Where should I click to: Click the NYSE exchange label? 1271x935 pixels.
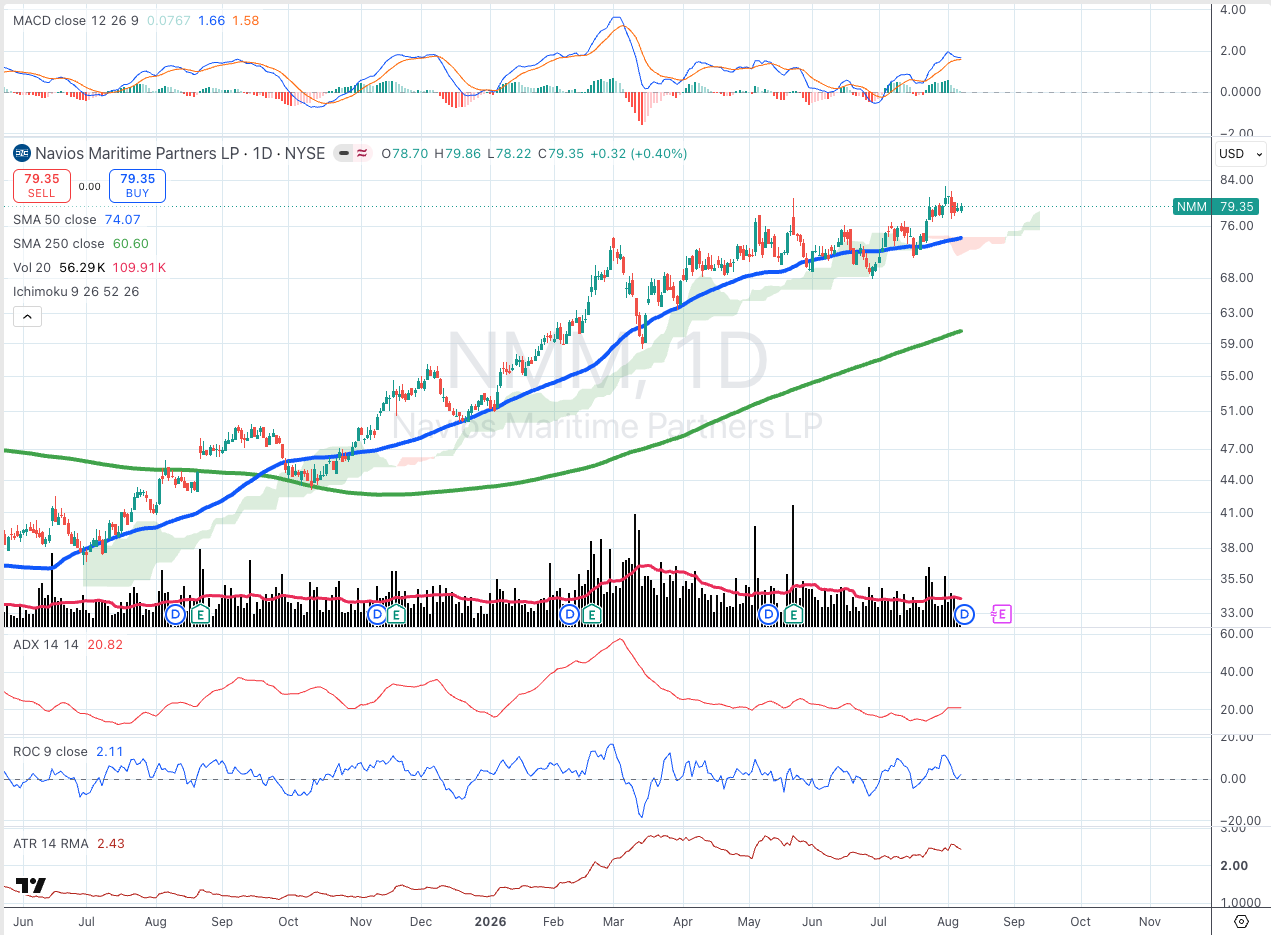[x=305, y=153]
